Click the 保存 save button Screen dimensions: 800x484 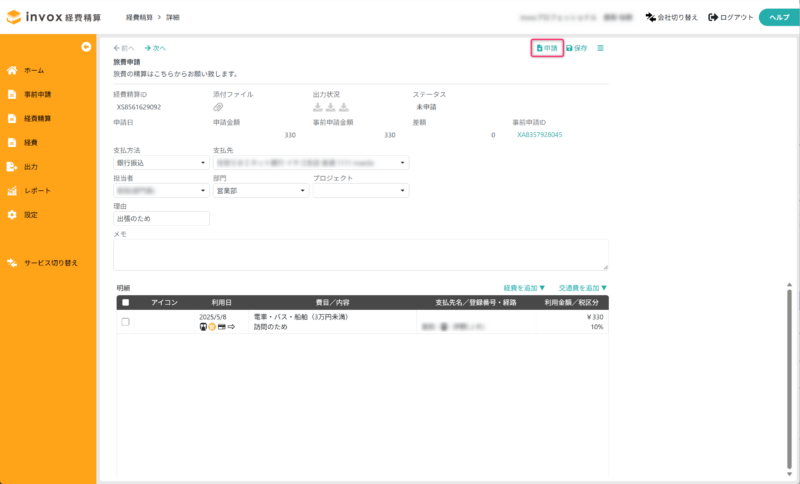577,48
